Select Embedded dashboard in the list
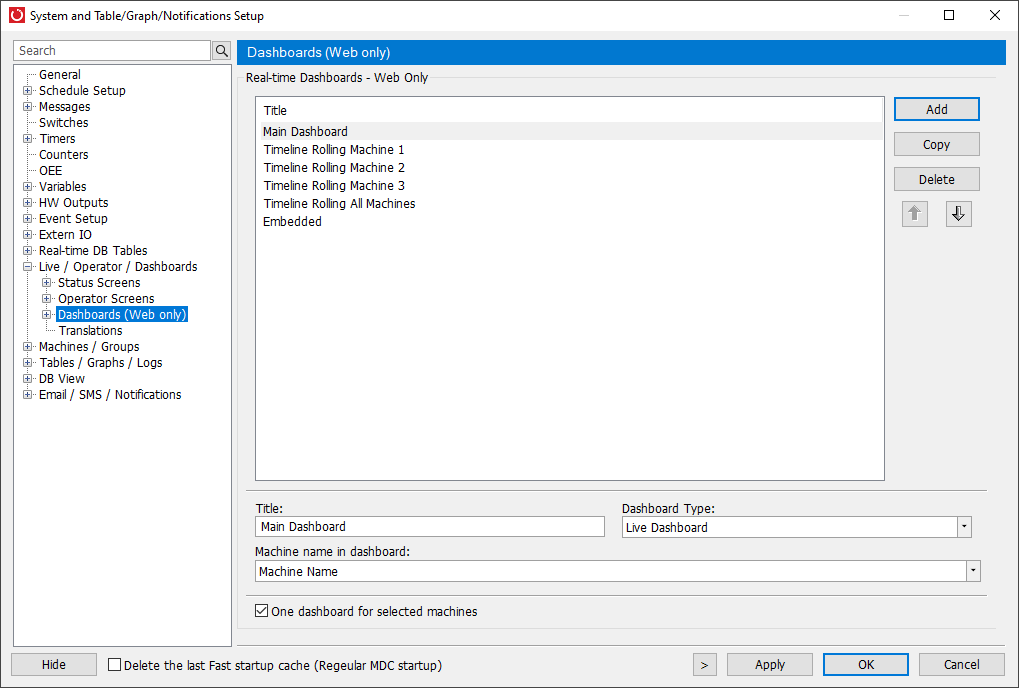Screen dimensions: 1019x688 (x=571, y=222)
